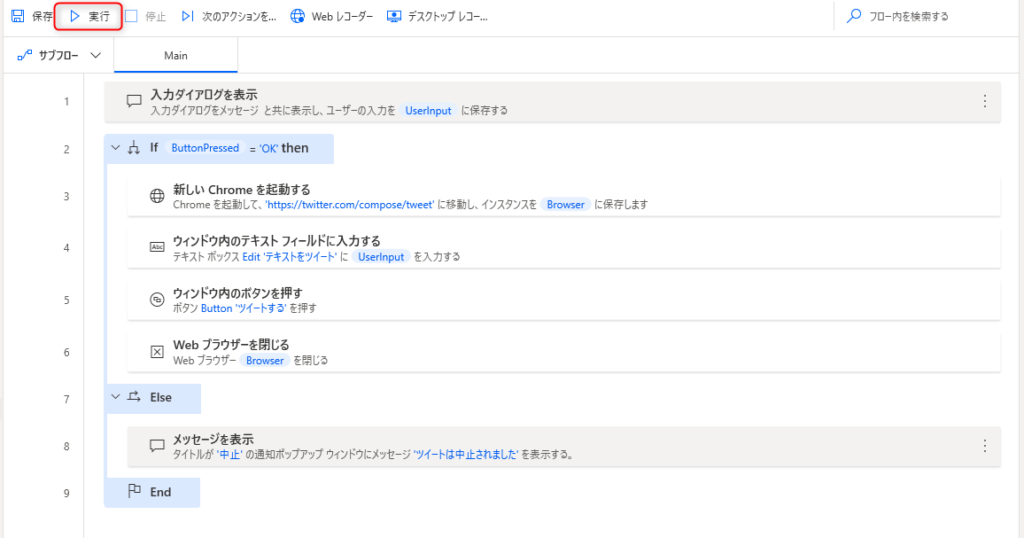Click the 停止 stop button
This screenshot has width=1024, height=538.
146,16
